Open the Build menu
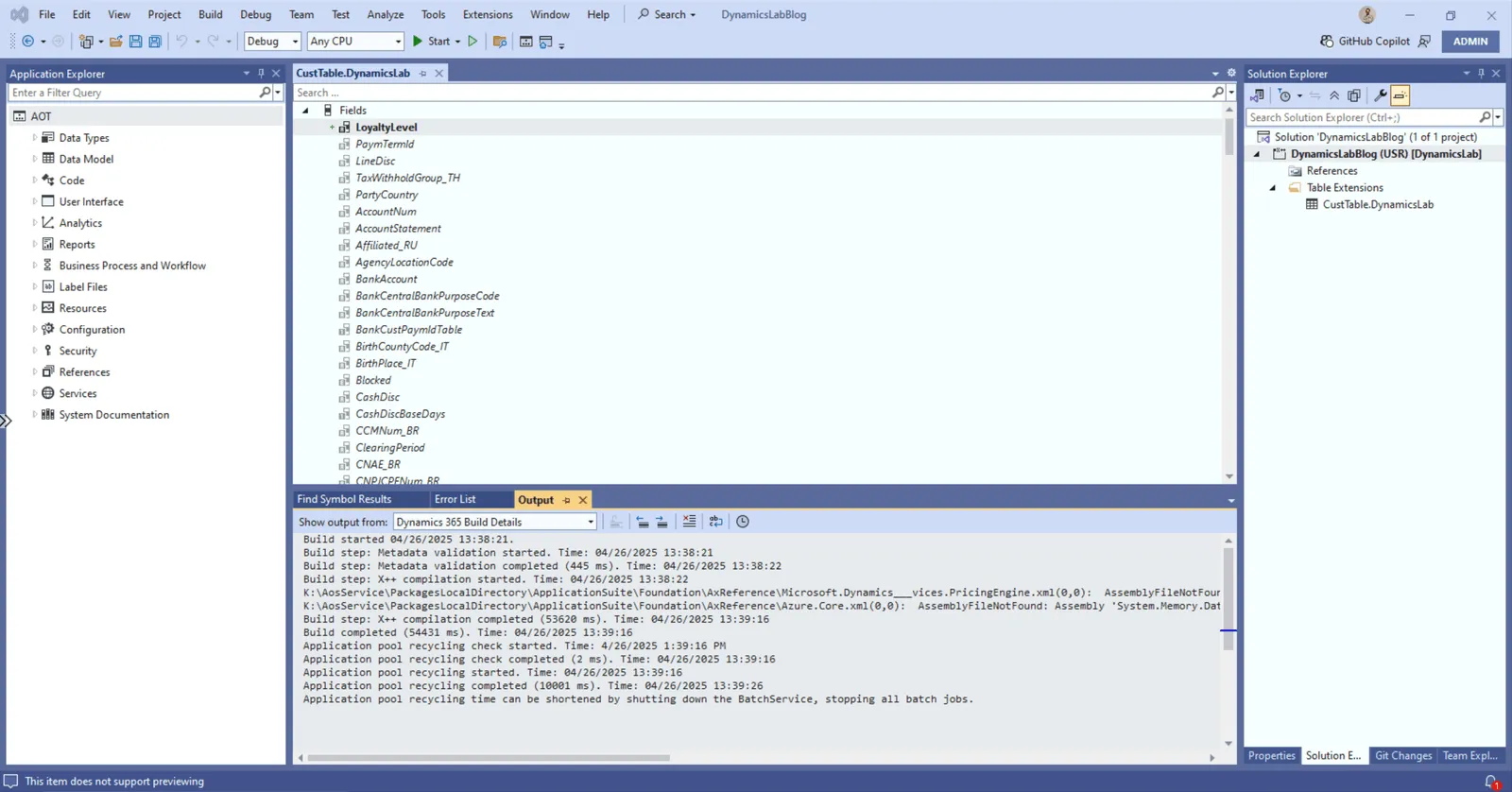Screen dimensions: 1512x792 (x=211, y=15)
